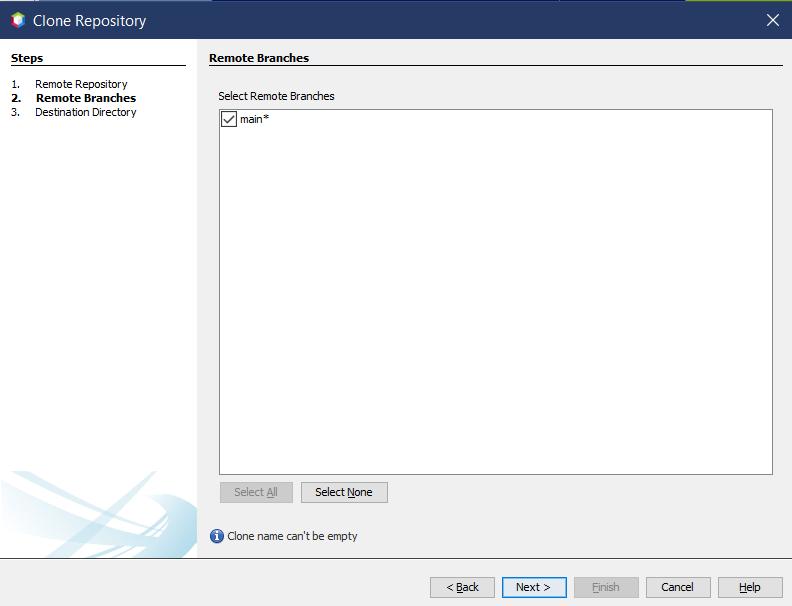Click the Remote Repository step

81,84
